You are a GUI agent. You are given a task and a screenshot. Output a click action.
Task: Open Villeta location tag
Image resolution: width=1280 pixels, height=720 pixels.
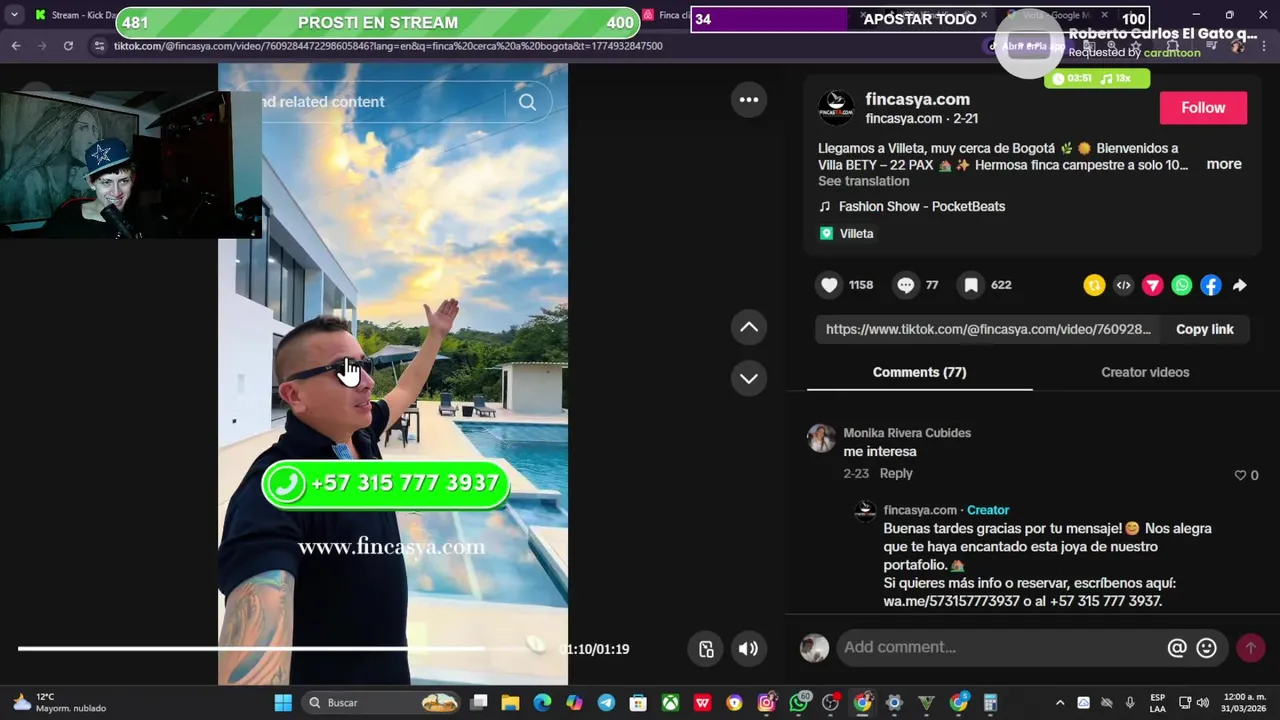tap(856, 234)
